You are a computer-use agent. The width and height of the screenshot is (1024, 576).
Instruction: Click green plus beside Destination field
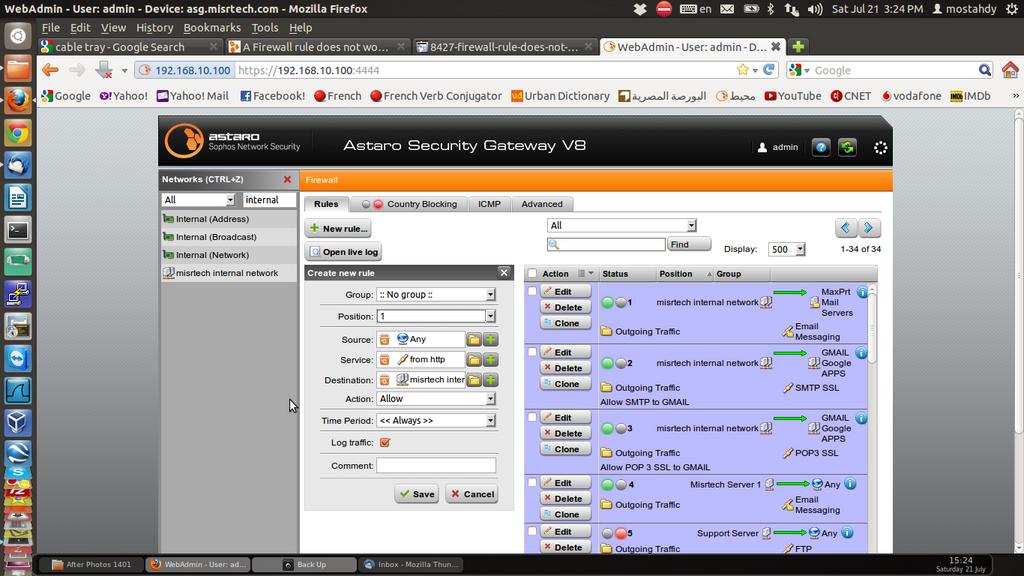pos(490,380)
